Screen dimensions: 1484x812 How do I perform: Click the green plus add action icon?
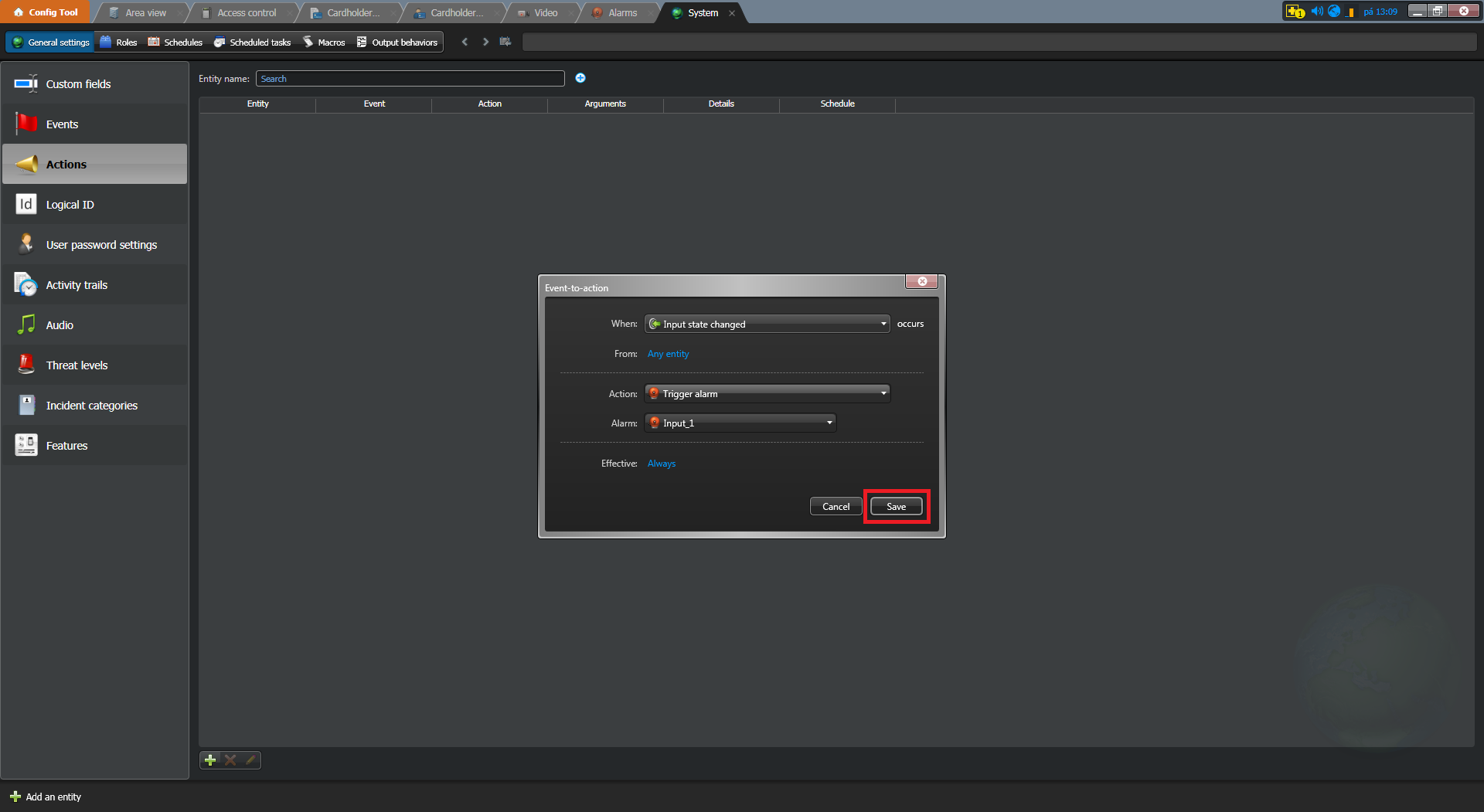click(209, 760)
